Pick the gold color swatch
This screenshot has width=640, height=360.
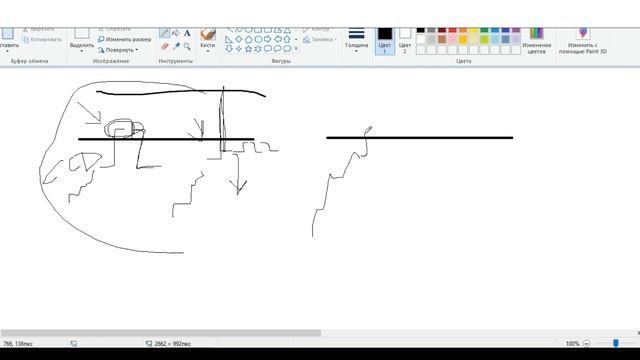coord(463,39)
